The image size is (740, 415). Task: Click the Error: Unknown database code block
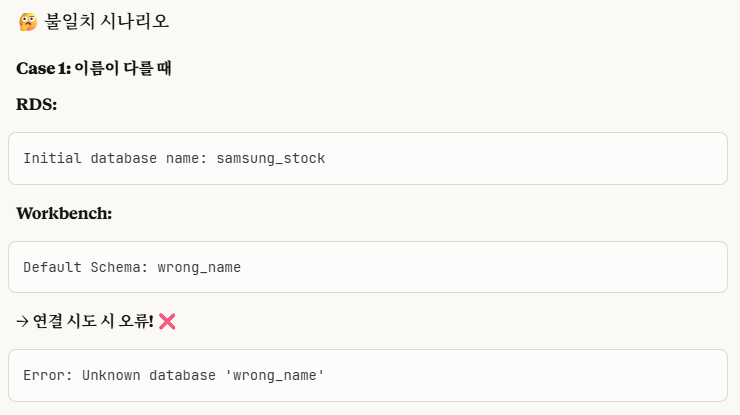click(368, 375)
